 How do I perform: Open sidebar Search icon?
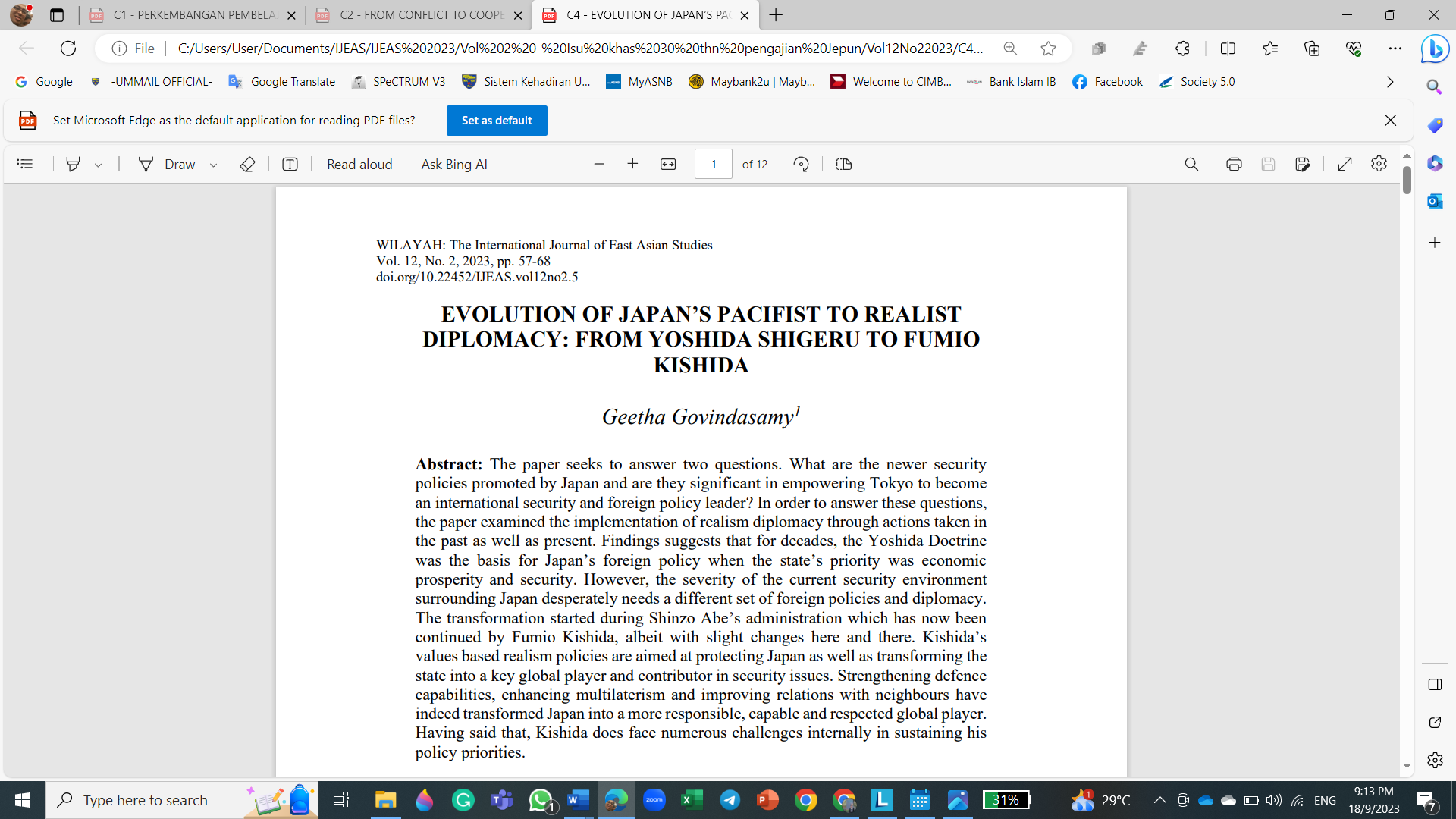click(1435, 86)
